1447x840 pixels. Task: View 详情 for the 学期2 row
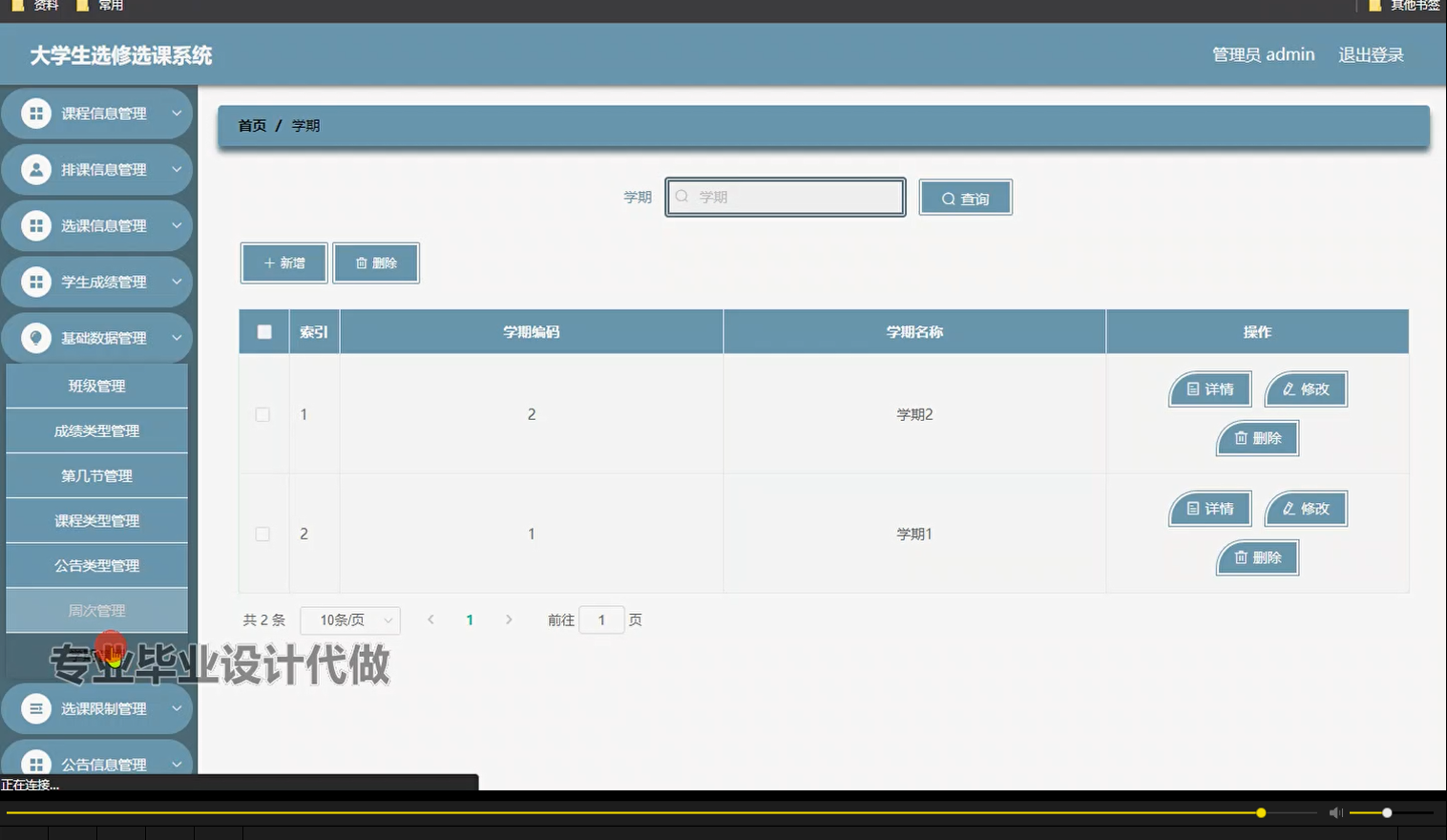tap(1210, 388)
